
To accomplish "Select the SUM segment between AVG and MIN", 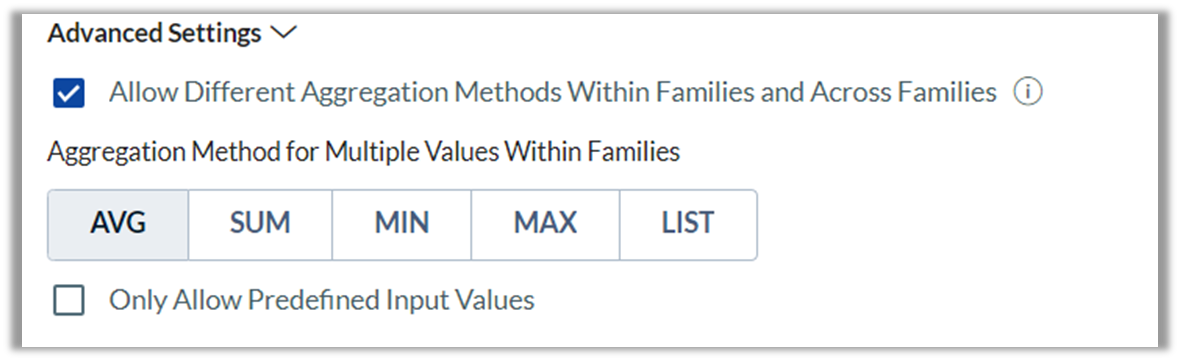I will (x=260, y=224).
